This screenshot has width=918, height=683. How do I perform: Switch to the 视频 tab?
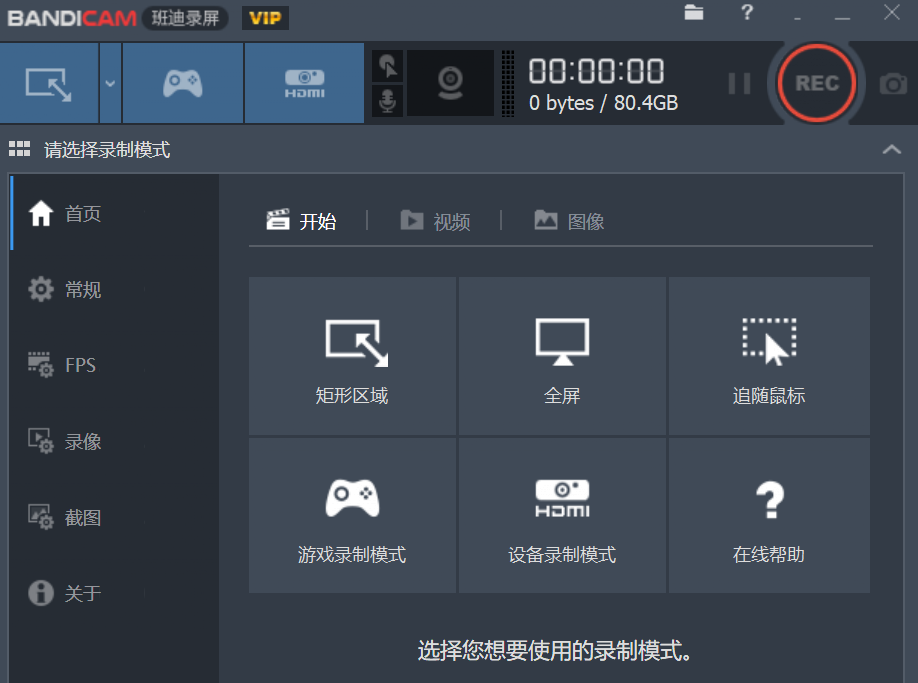pos(435,221)
